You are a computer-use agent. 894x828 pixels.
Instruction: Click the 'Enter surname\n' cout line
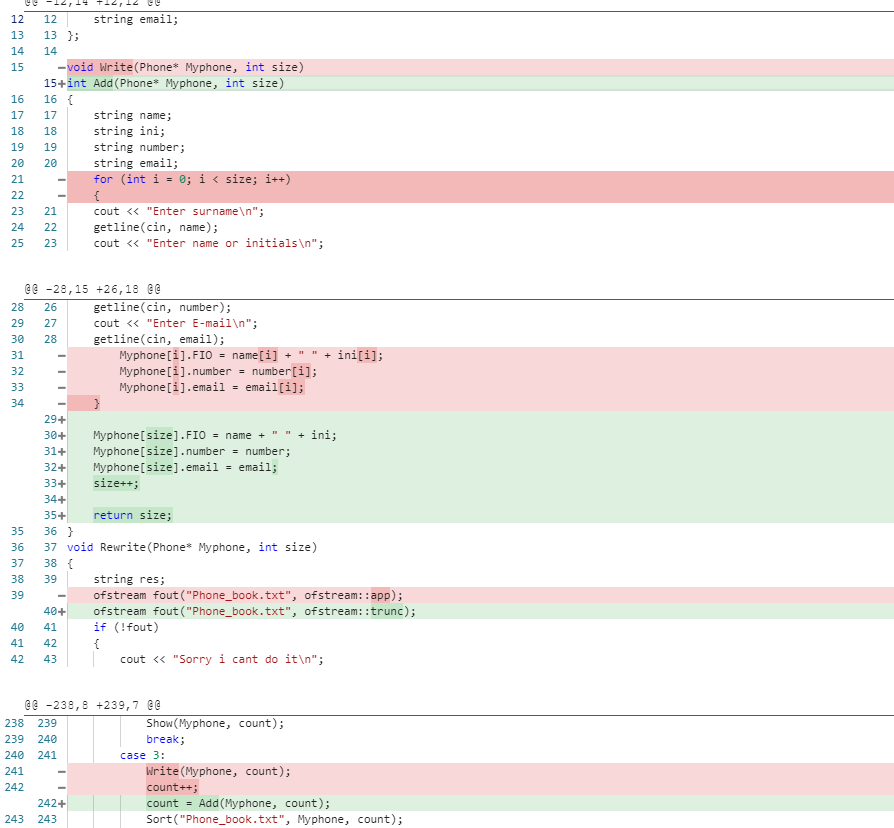point(178,211)
